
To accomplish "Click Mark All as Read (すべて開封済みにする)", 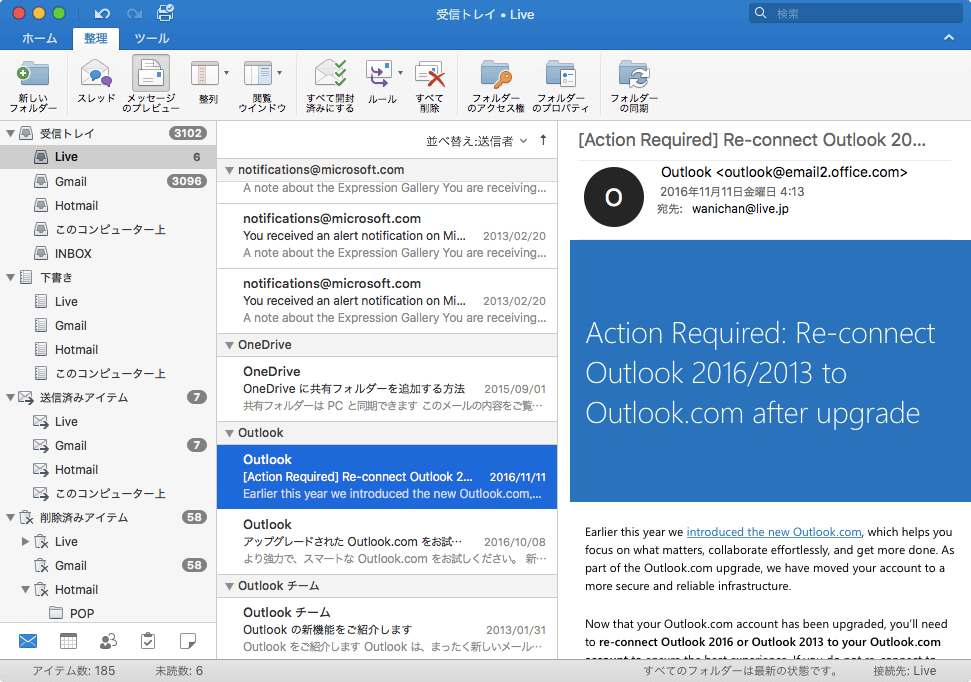I will pos(330,85).
